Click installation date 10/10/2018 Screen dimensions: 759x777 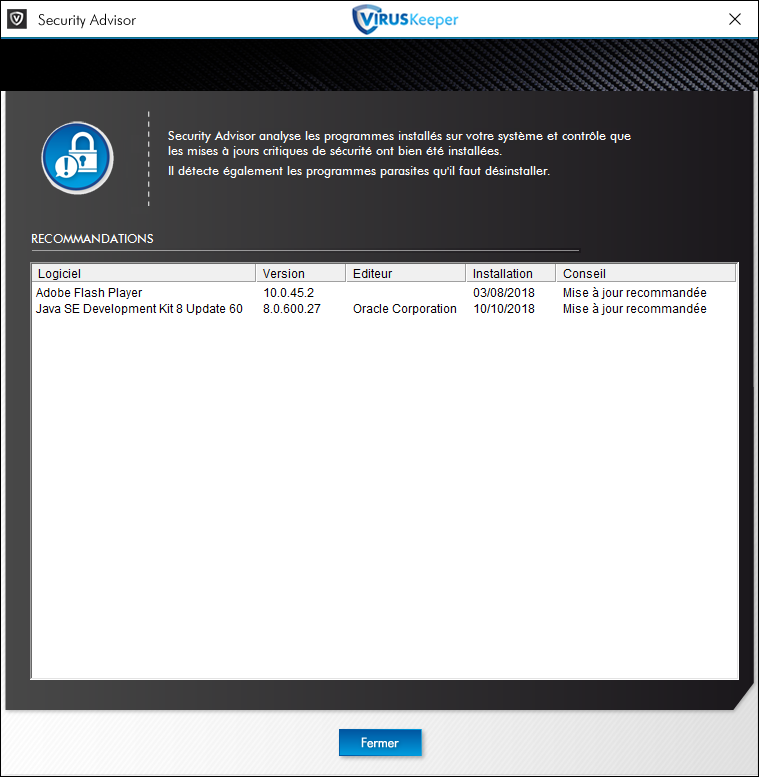point(504,309)
